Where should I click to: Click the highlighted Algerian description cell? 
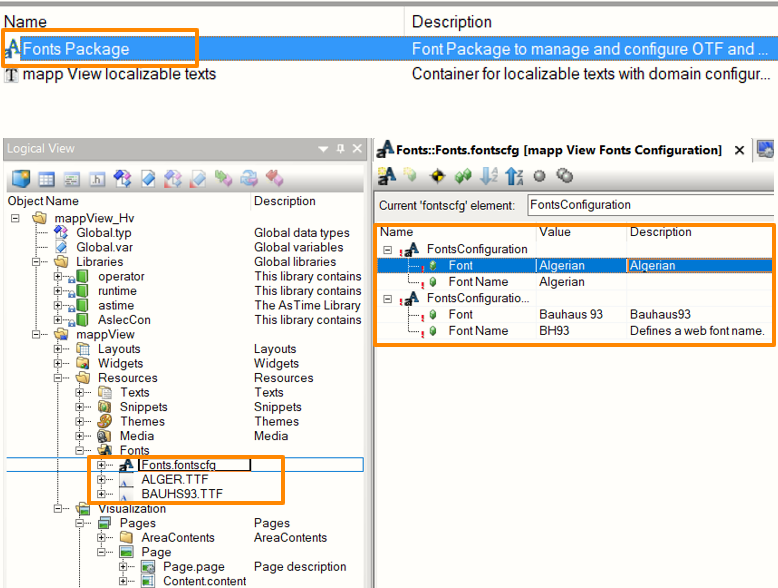coord(700,265)
